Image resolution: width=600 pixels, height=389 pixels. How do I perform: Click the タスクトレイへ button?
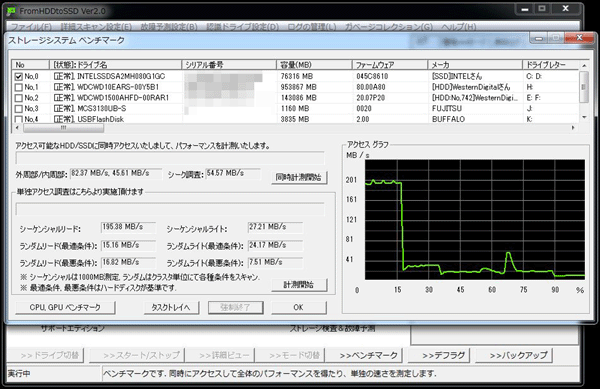(x=171, y=307)
